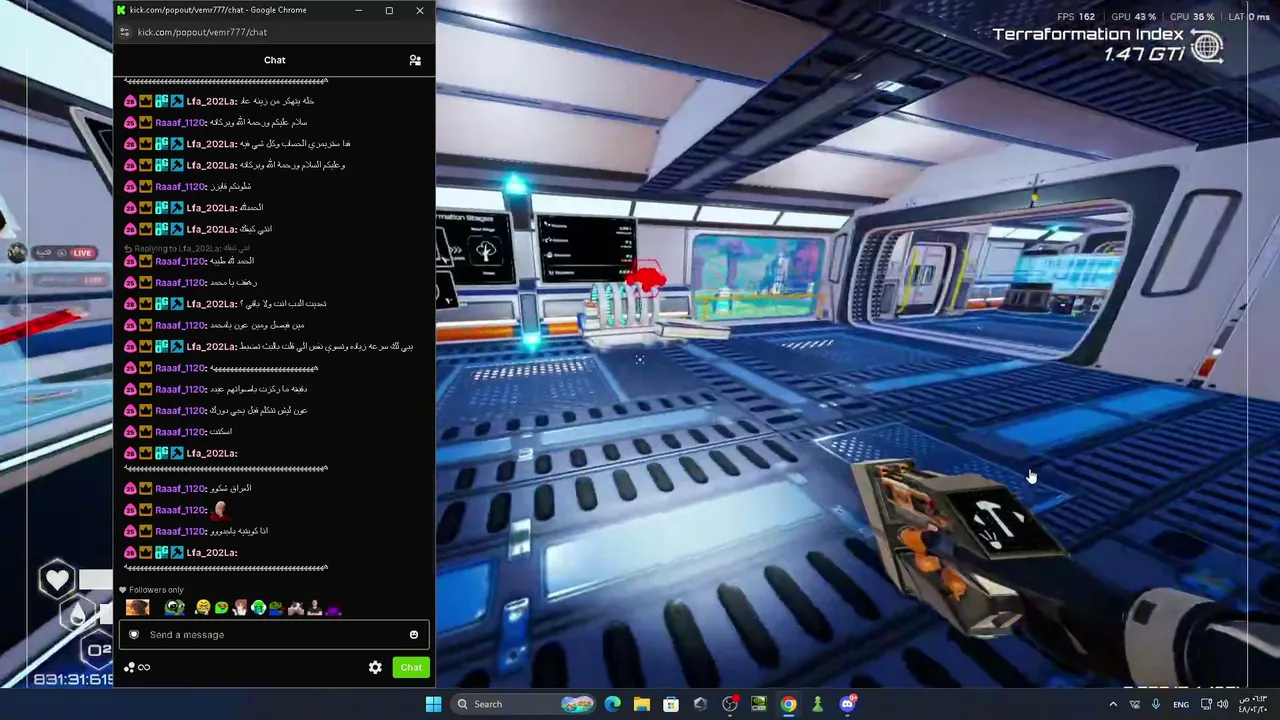
Task: Open the volume control in the system tray
Action: [1223, 704]
